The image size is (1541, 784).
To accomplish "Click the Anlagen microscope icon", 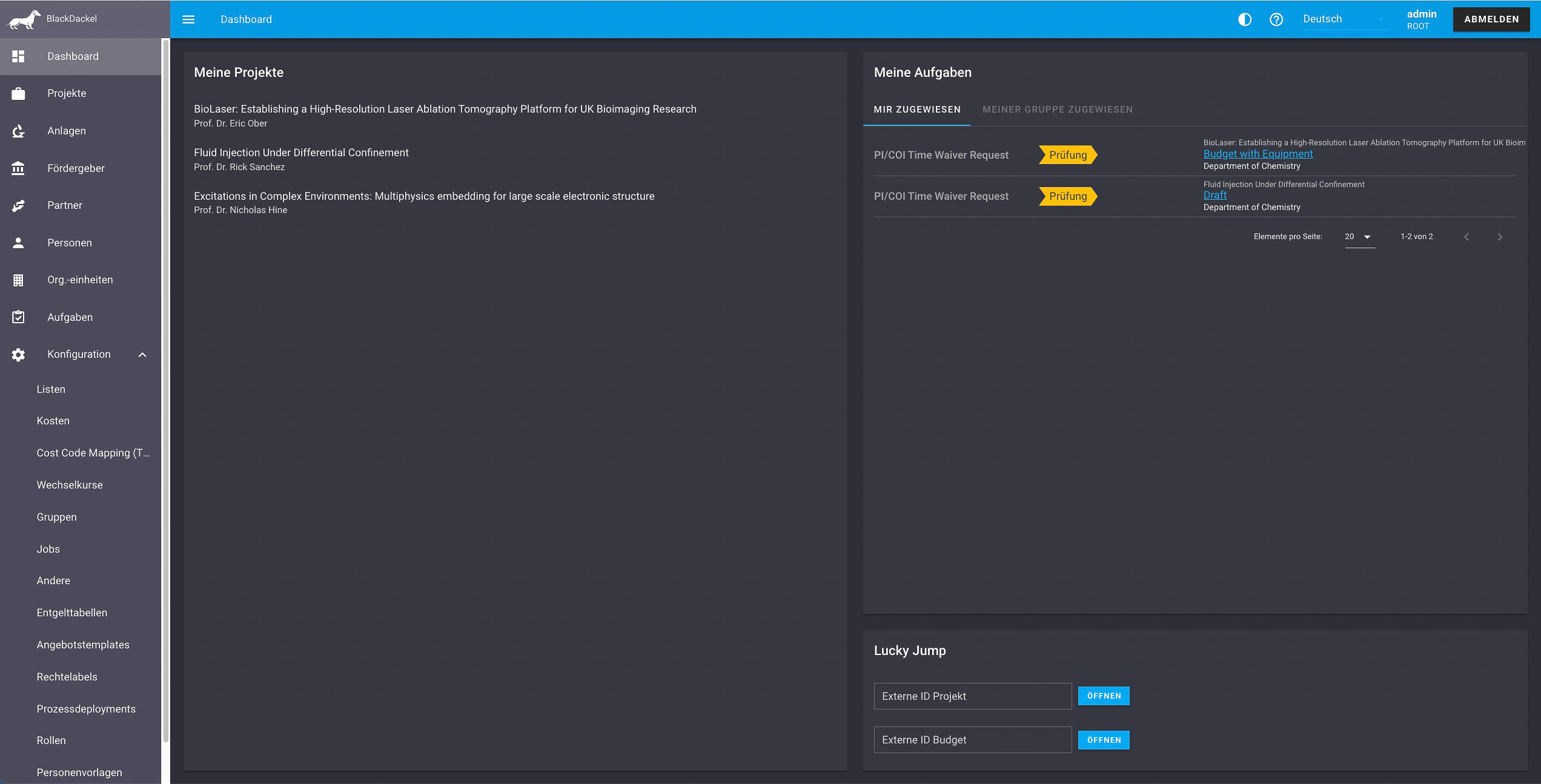I will [18, 131].
